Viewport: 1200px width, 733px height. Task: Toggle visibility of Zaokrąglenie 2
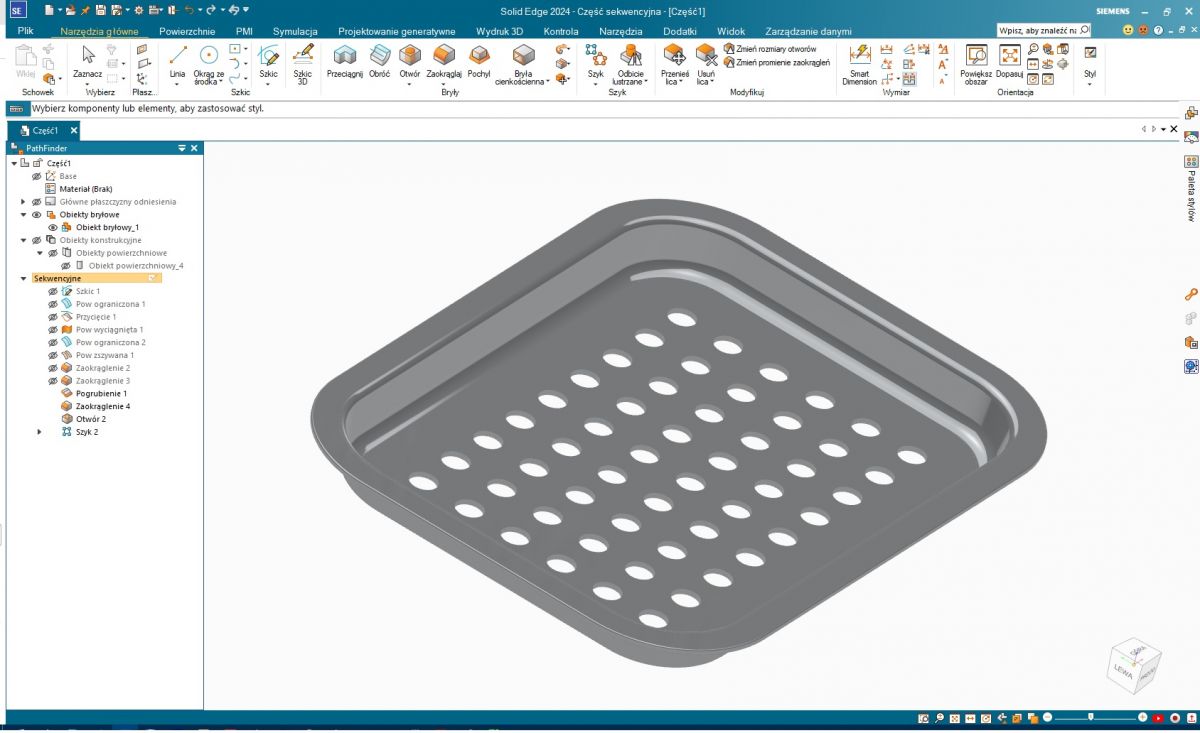53,368
